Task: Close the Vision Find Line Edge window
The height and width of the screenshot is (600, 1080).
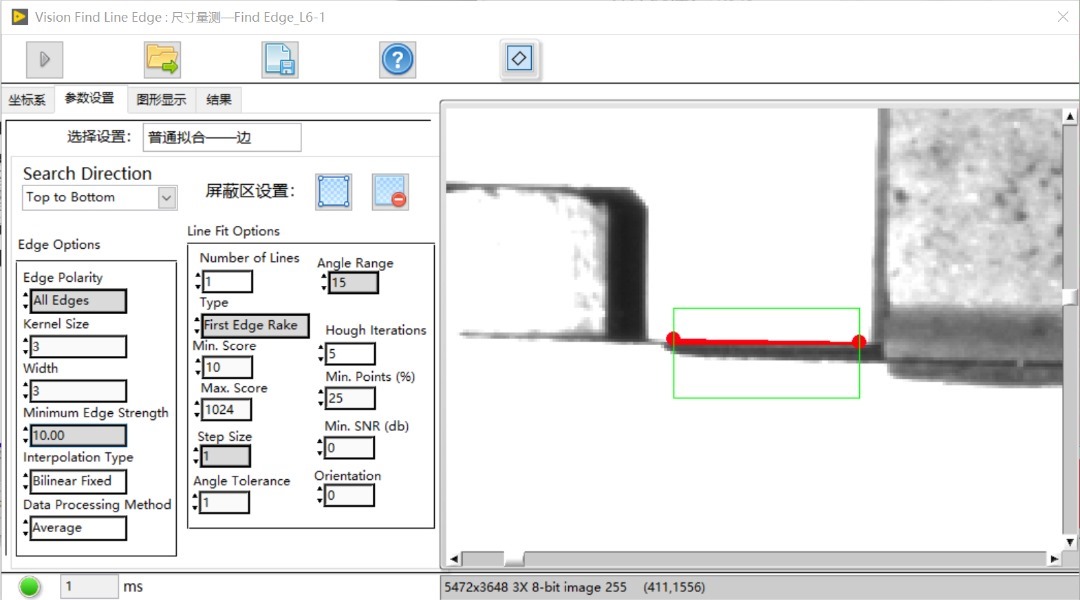Action: pyautogui.click(x=1063, y=17)
